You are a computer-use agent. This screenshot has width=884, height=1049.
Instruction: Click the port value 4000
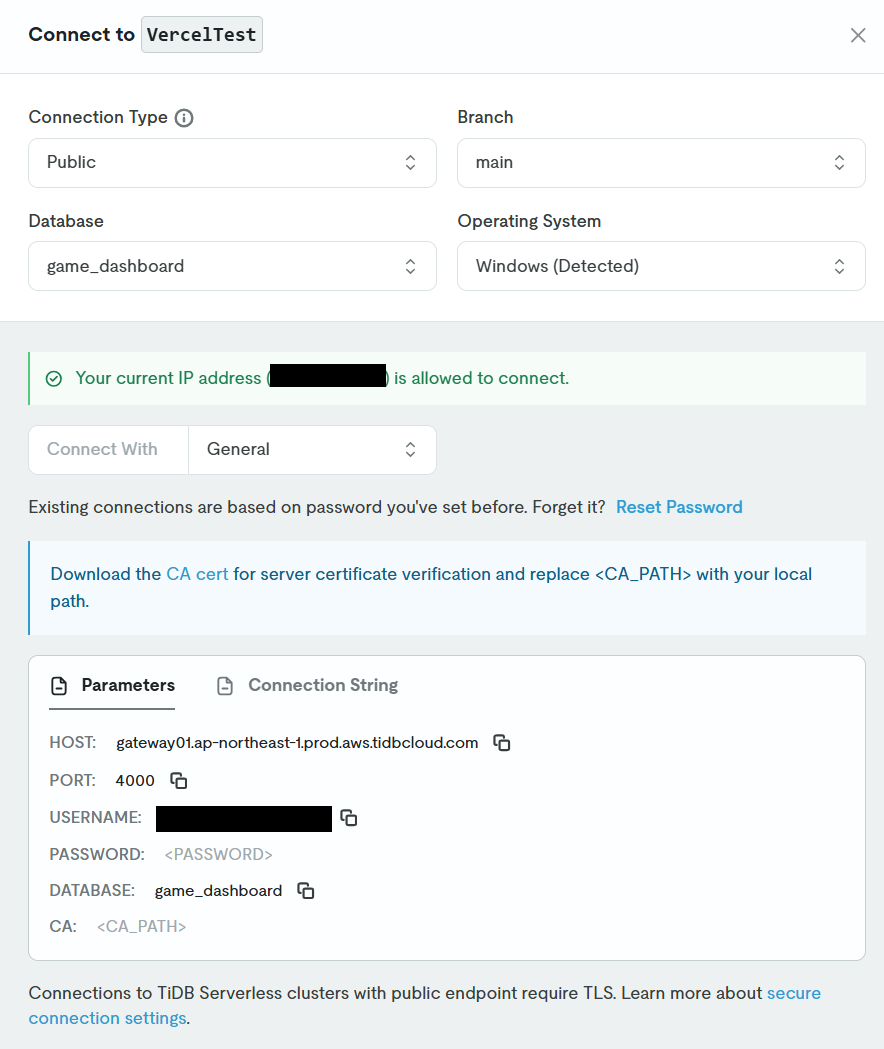(x=135, y=781)
